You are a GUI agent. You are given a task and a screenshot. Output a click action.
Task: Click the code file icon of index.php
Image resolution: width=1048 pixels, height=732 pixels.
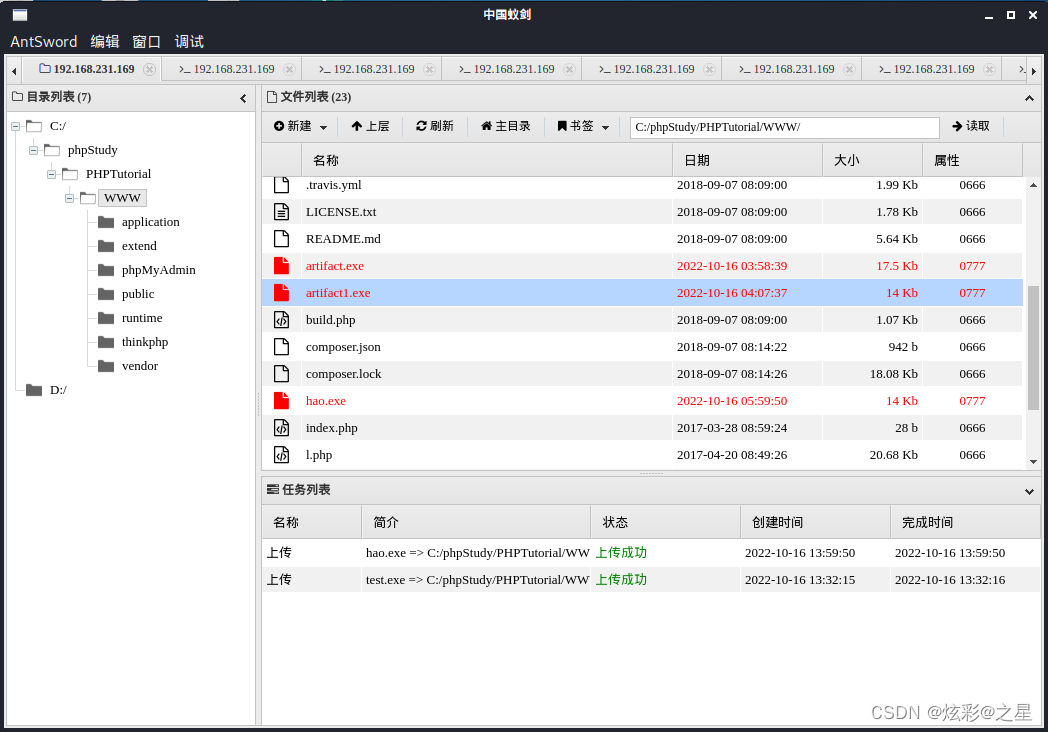click(281, 427)
